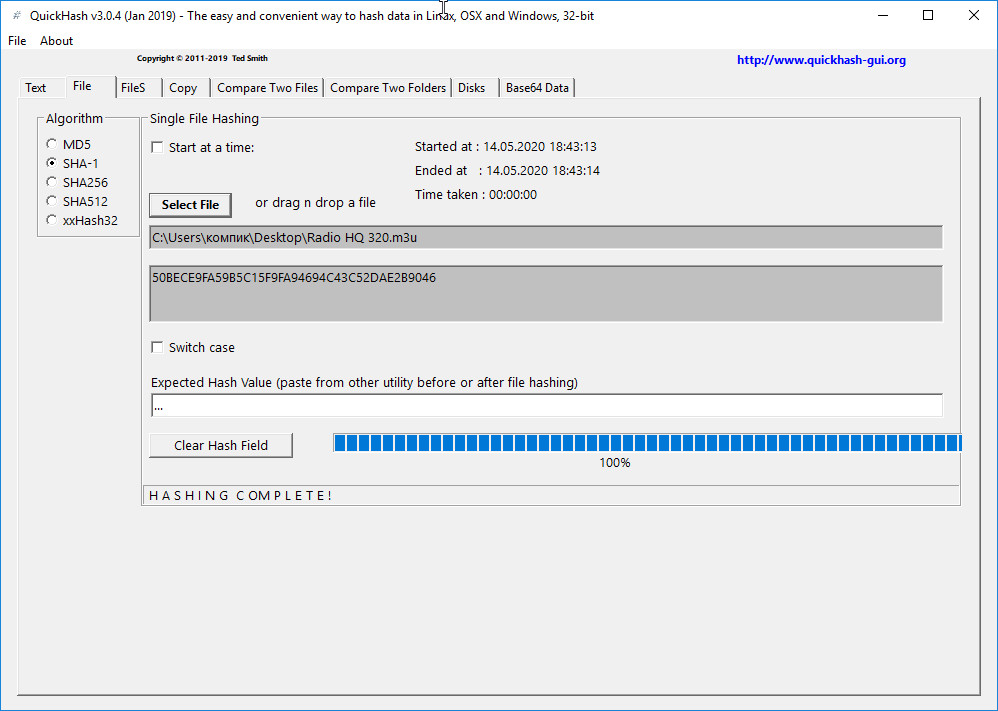Click the Started at timestamp text
The width and height of the screenshot is (998, 711).
point(506,147)
